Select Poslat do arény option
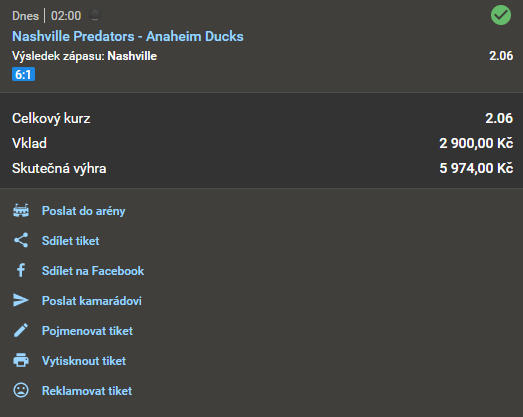523x417 pixels. [x=83, y=211]
